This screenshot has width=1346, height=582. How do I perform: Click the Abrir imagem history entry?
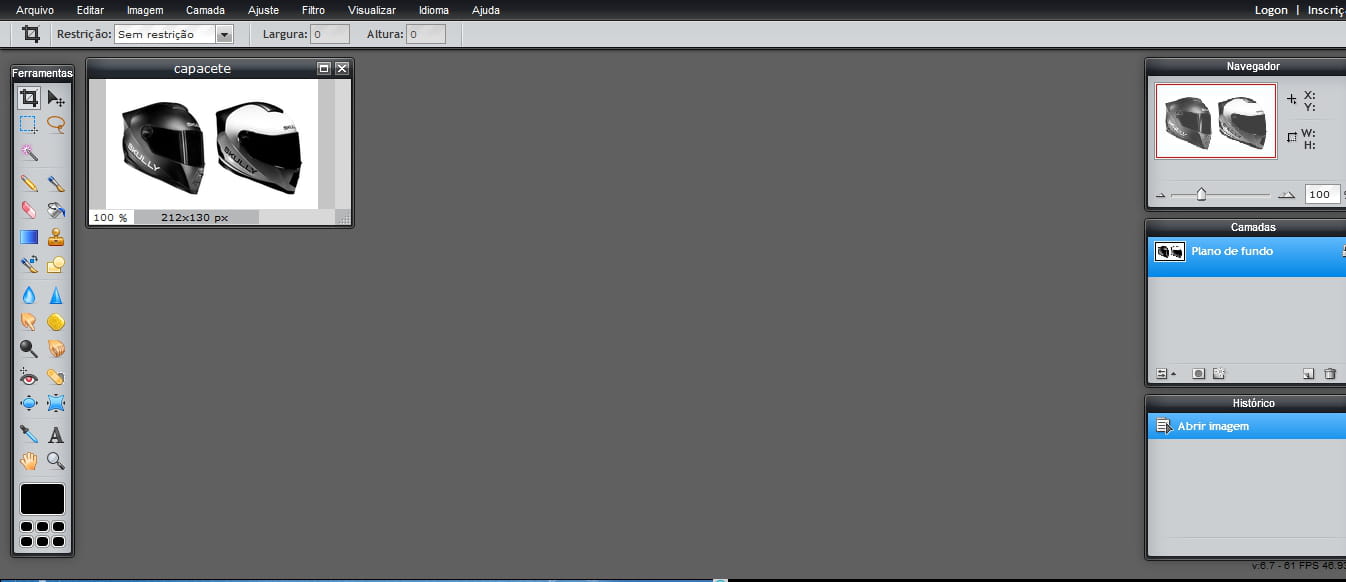click(x=1212, y=426)
